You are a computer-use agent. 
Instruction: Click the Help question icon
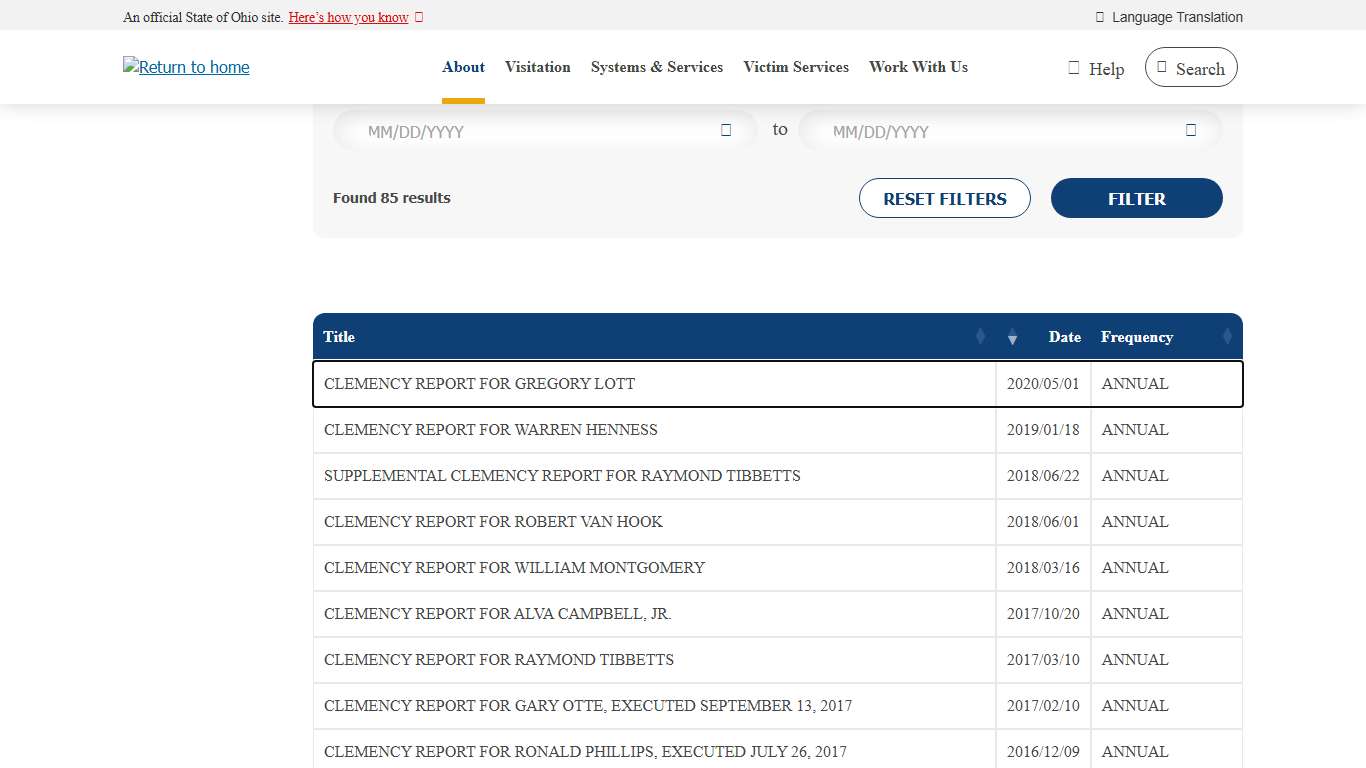(1074, 68)
